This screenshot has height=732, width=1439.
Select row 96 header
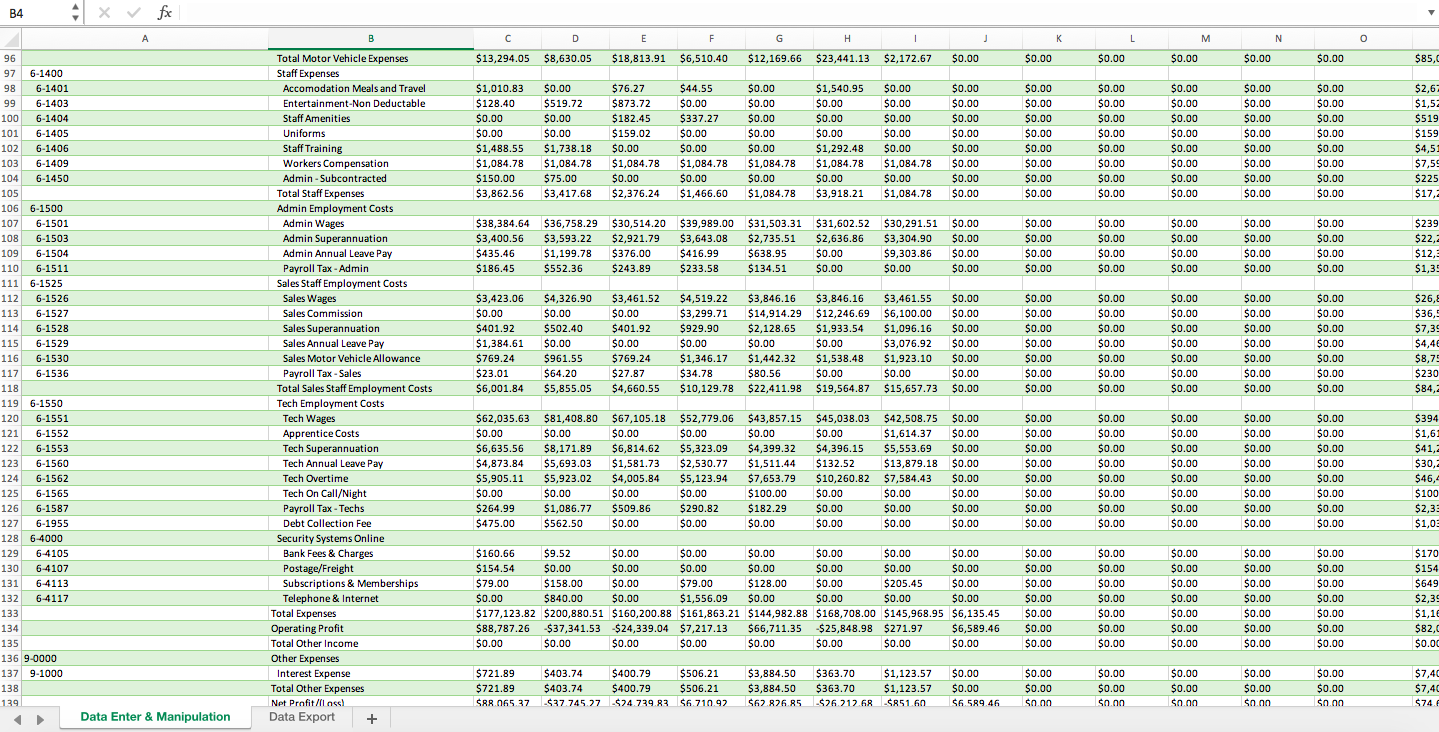coord(11,59)
